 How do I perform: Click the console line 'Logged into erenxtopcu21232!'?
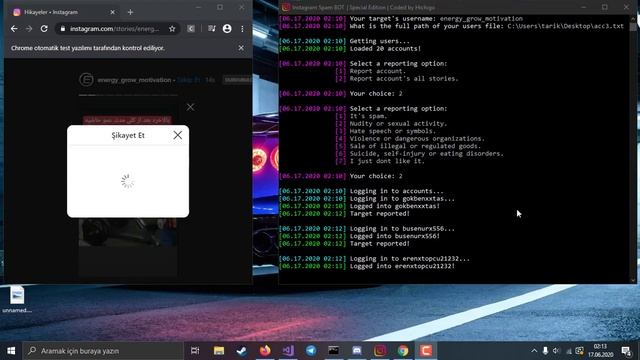click(402, 266)
